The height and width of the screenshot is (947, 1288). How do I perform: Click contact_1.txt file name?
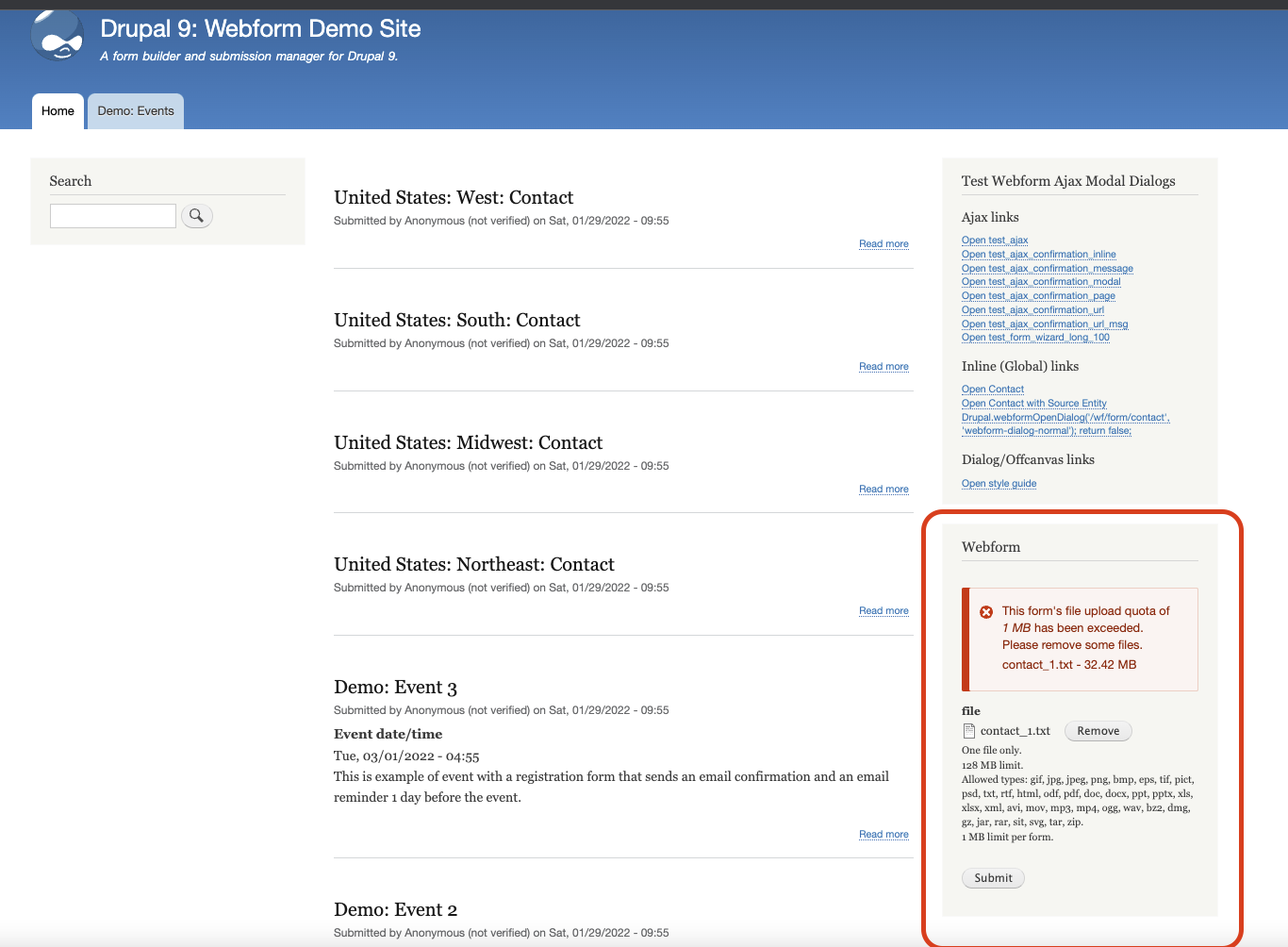coord(1015,731)
